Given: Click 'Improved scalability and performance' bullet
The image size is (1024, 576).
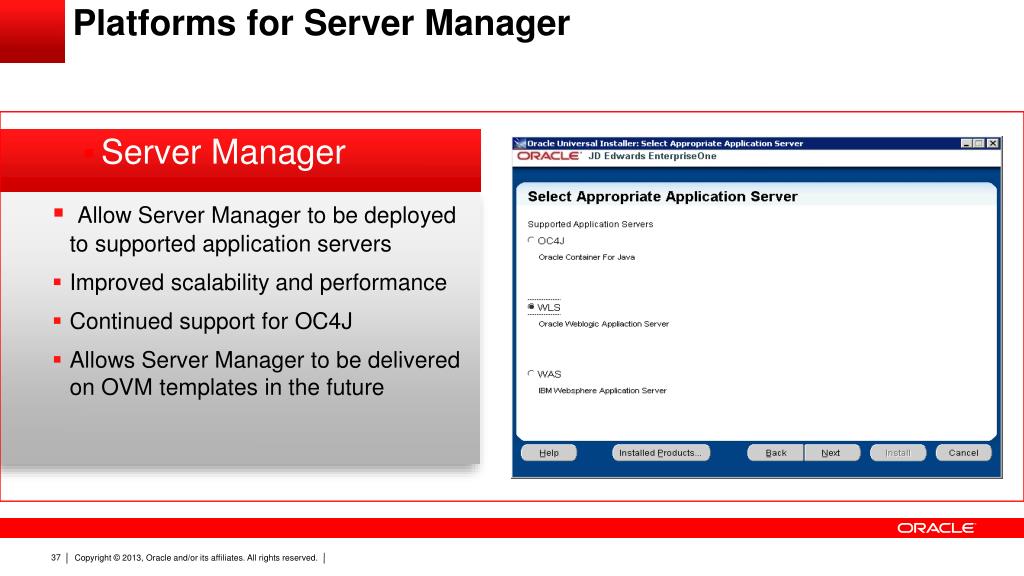Looking at the screenshot, I should click(x=258, y=283).
